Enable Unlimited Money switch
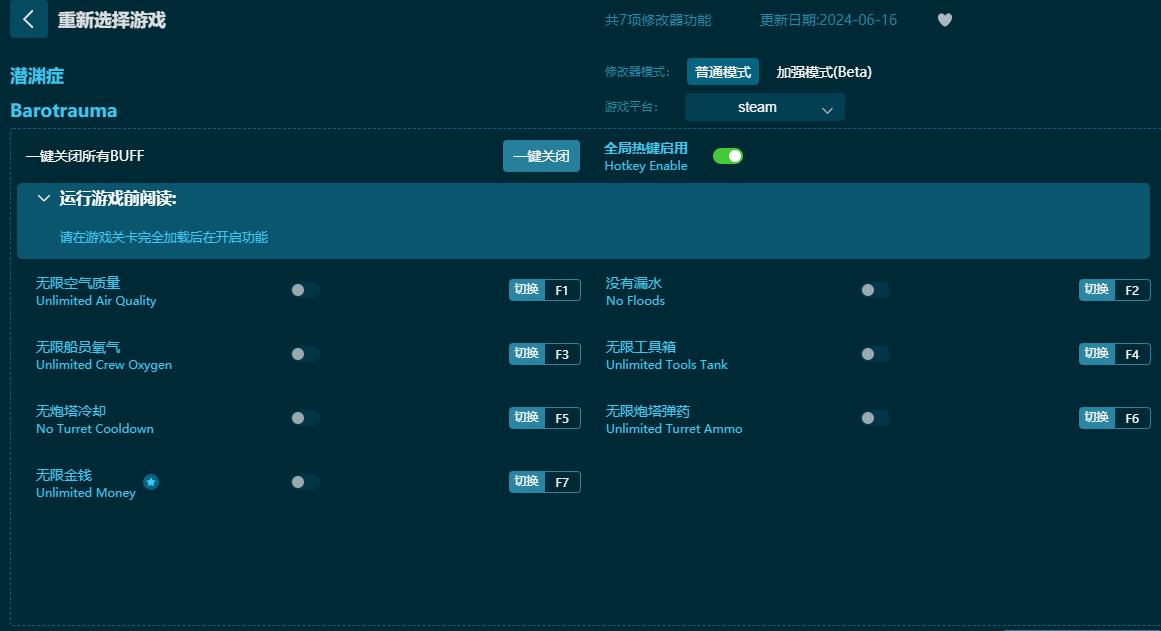Screen dimensions: 1161x631 pos(305,482)
